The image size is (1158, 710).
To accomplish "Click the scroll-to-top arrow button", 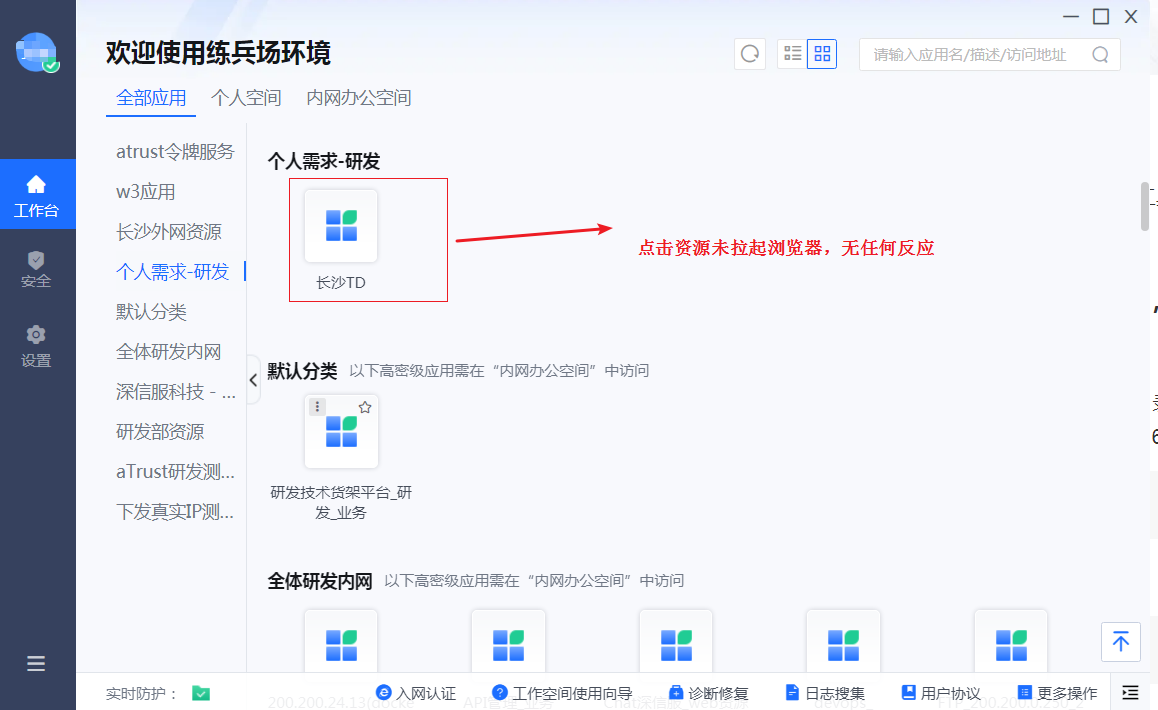I will (x=1120, y=641).
